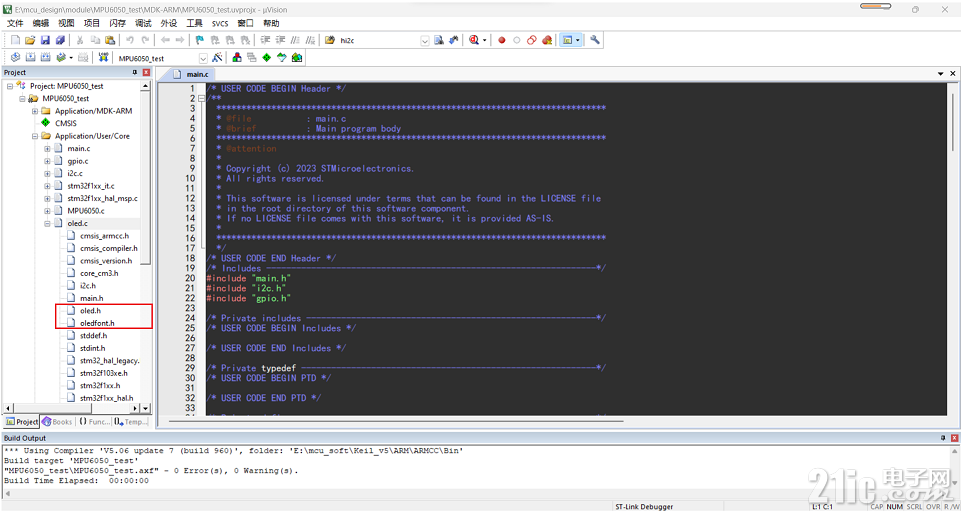The image size is (962, 511).
Task: Click the Build target icon
Action: [31, 58]
